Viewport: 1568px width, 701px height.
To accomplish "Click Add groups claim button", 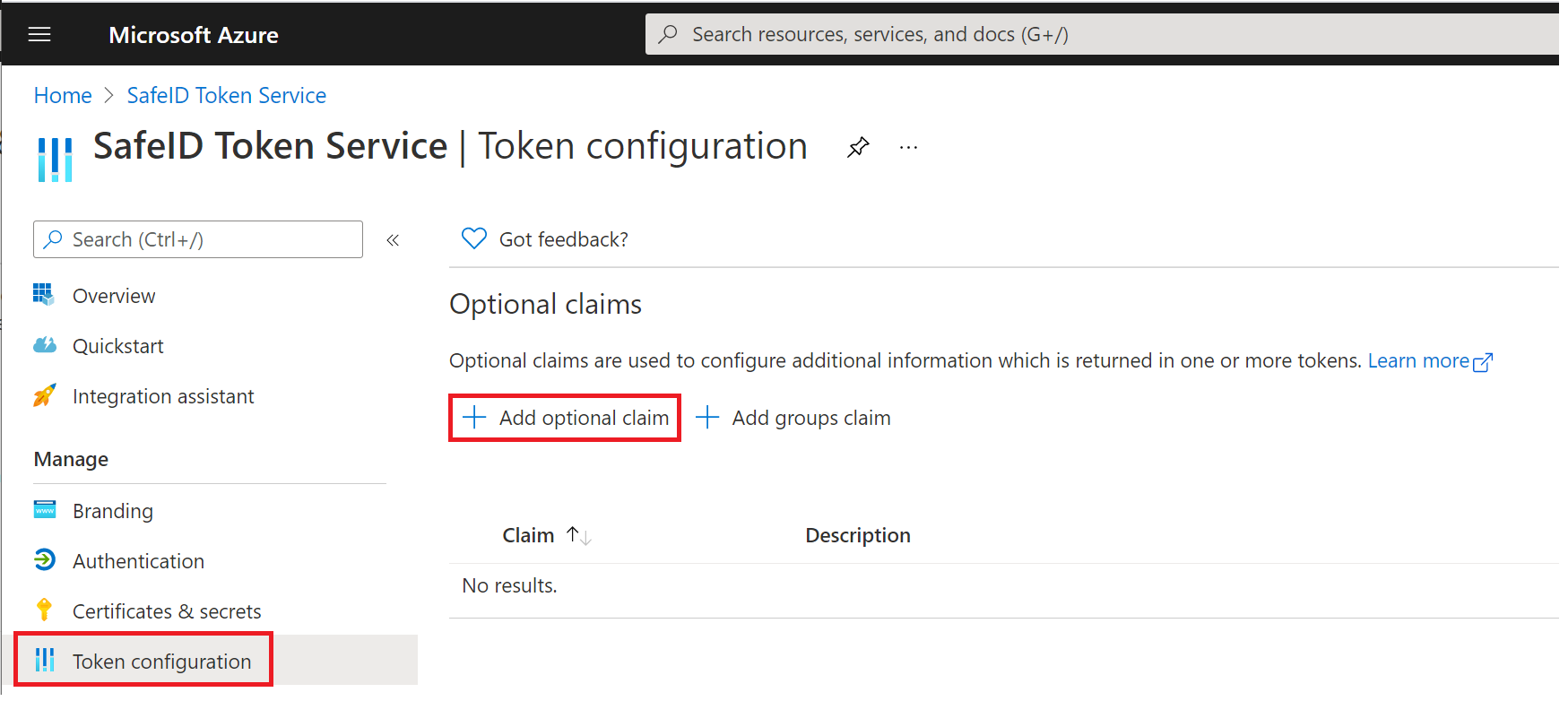I will coord(793,418).
